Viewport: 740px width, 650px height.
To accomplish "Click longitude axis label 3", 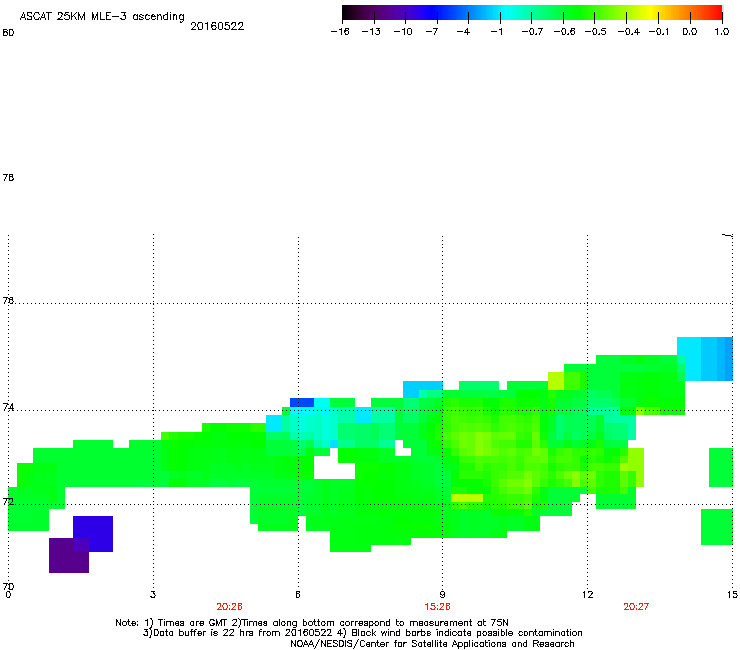I will (153, 595).
